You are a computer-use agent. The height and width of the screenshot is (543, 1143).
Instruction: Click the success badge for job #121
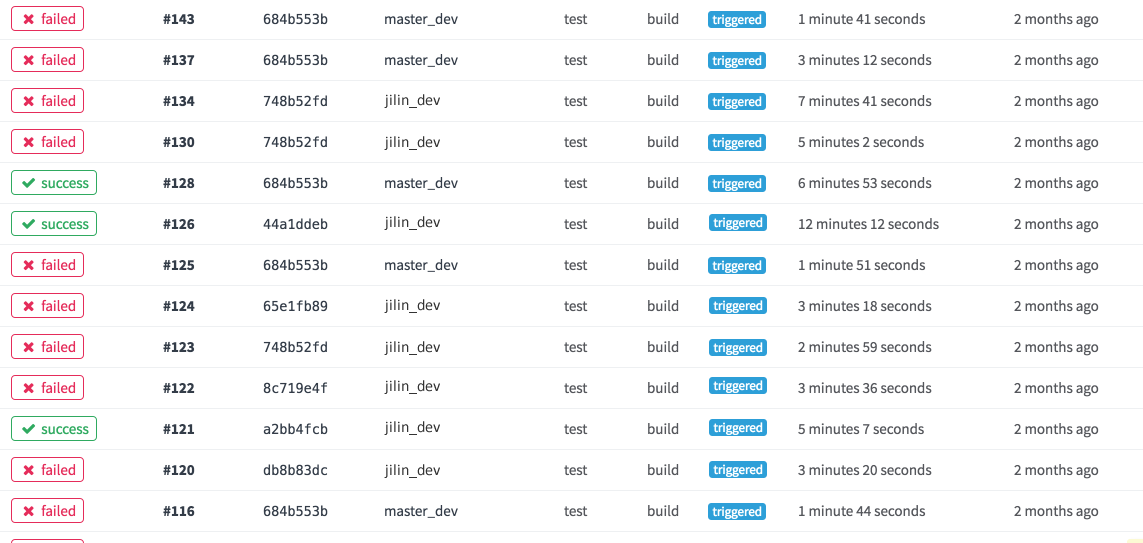pos(54,429)
